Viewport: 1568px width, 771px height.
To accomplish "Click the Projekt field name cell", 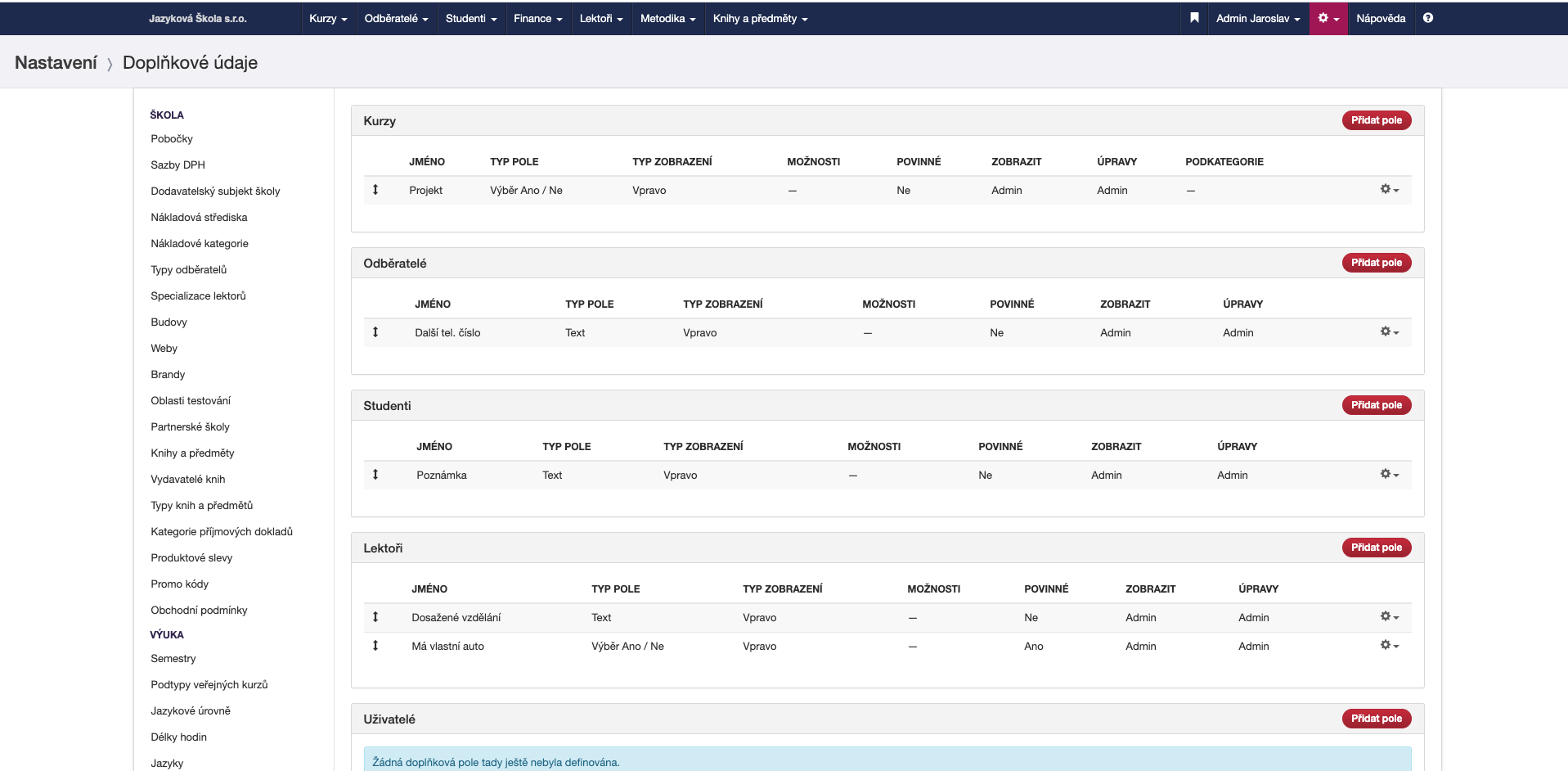I will (x=425, y=191).
